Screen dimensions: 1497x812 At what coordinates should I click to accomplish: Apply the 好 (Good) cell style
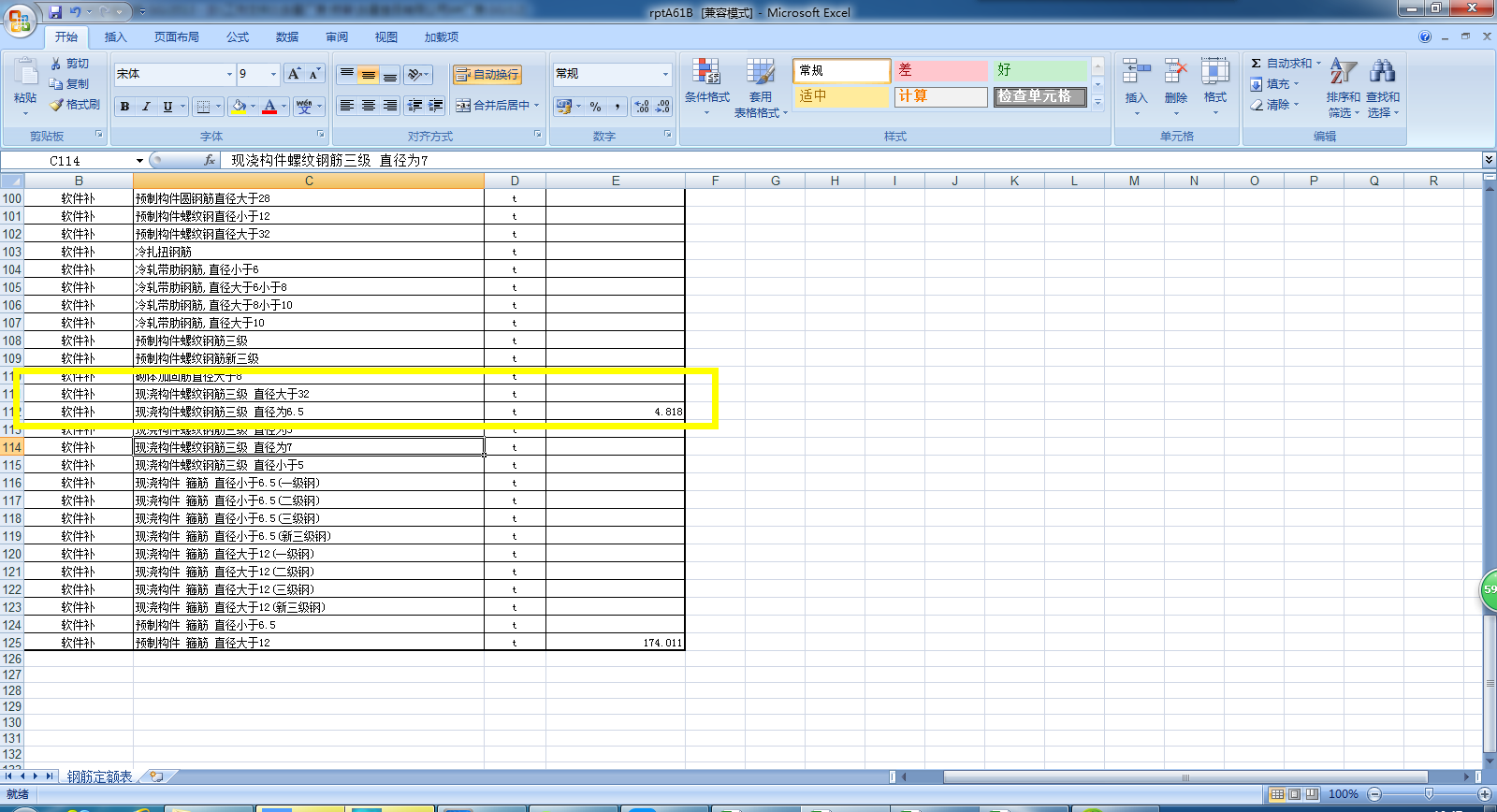point(1040,70)
